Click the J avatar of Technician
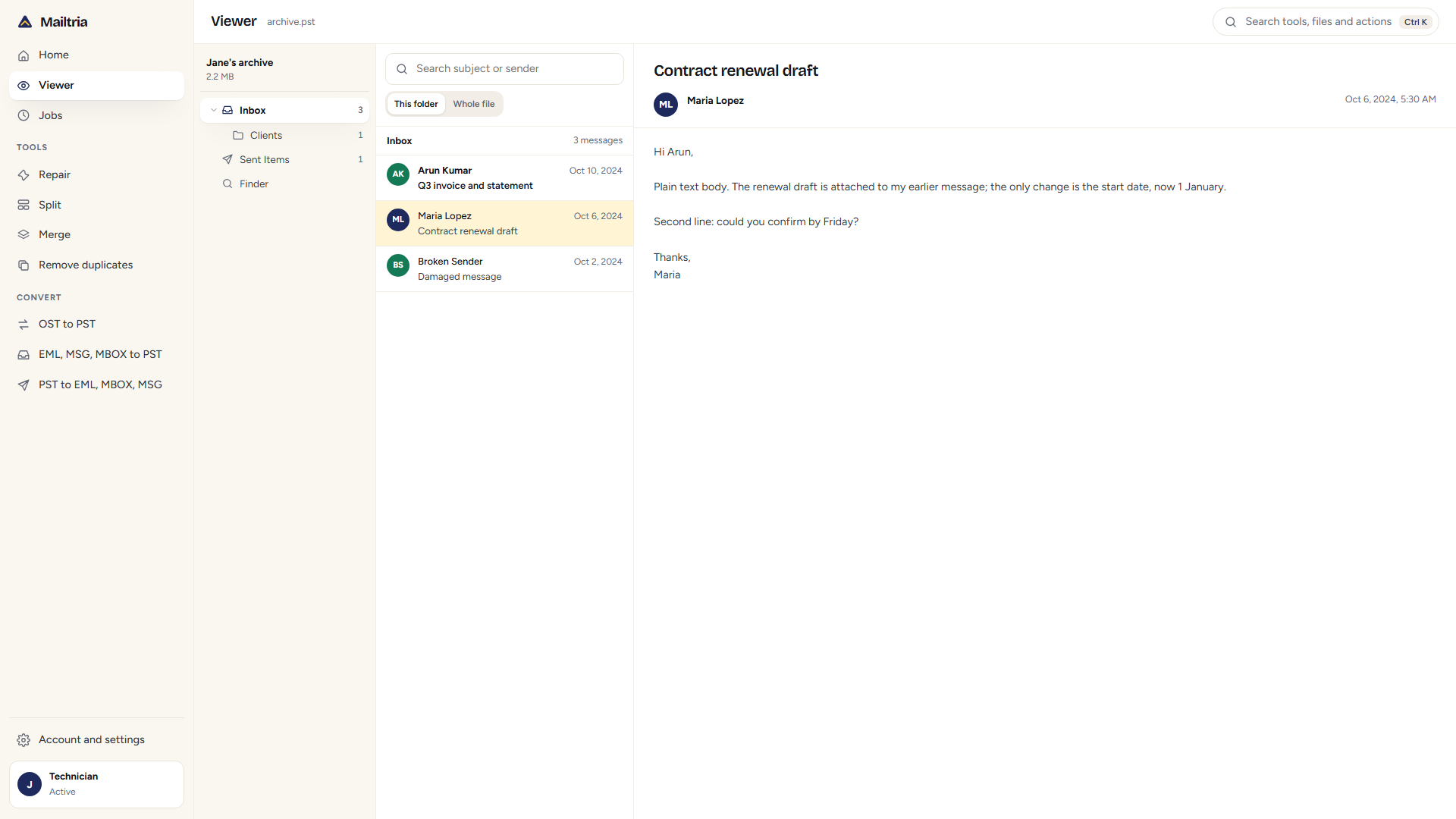This screenshot has width=1456, height=819. tap(30, 784)
